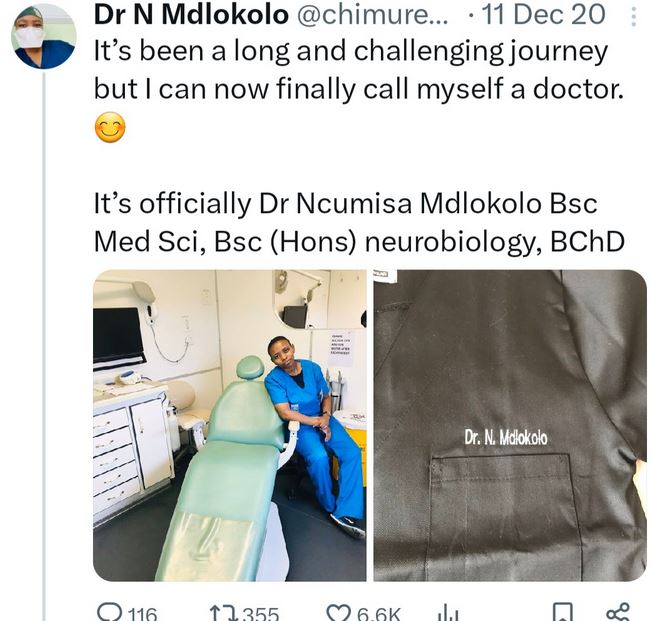Open the profile avatar picture

tap(43, 35)
